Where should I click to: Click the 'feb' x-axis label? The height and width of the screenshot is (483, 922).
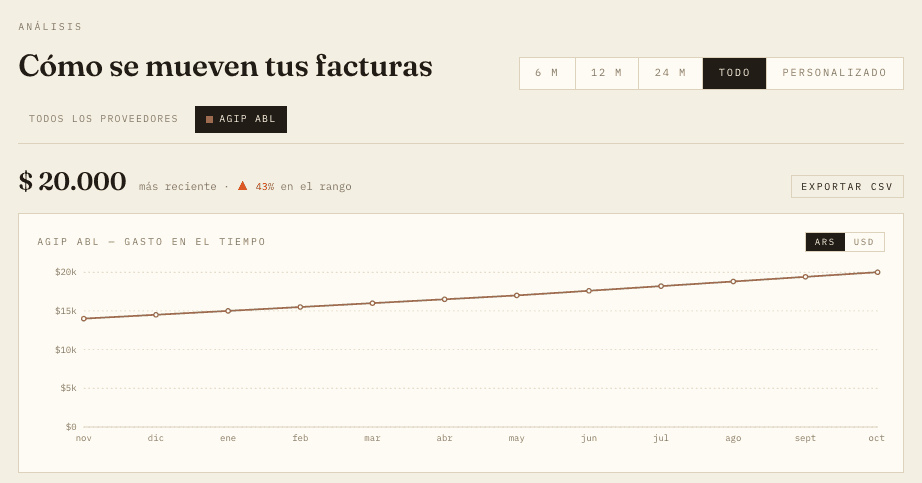click(300, 438)
